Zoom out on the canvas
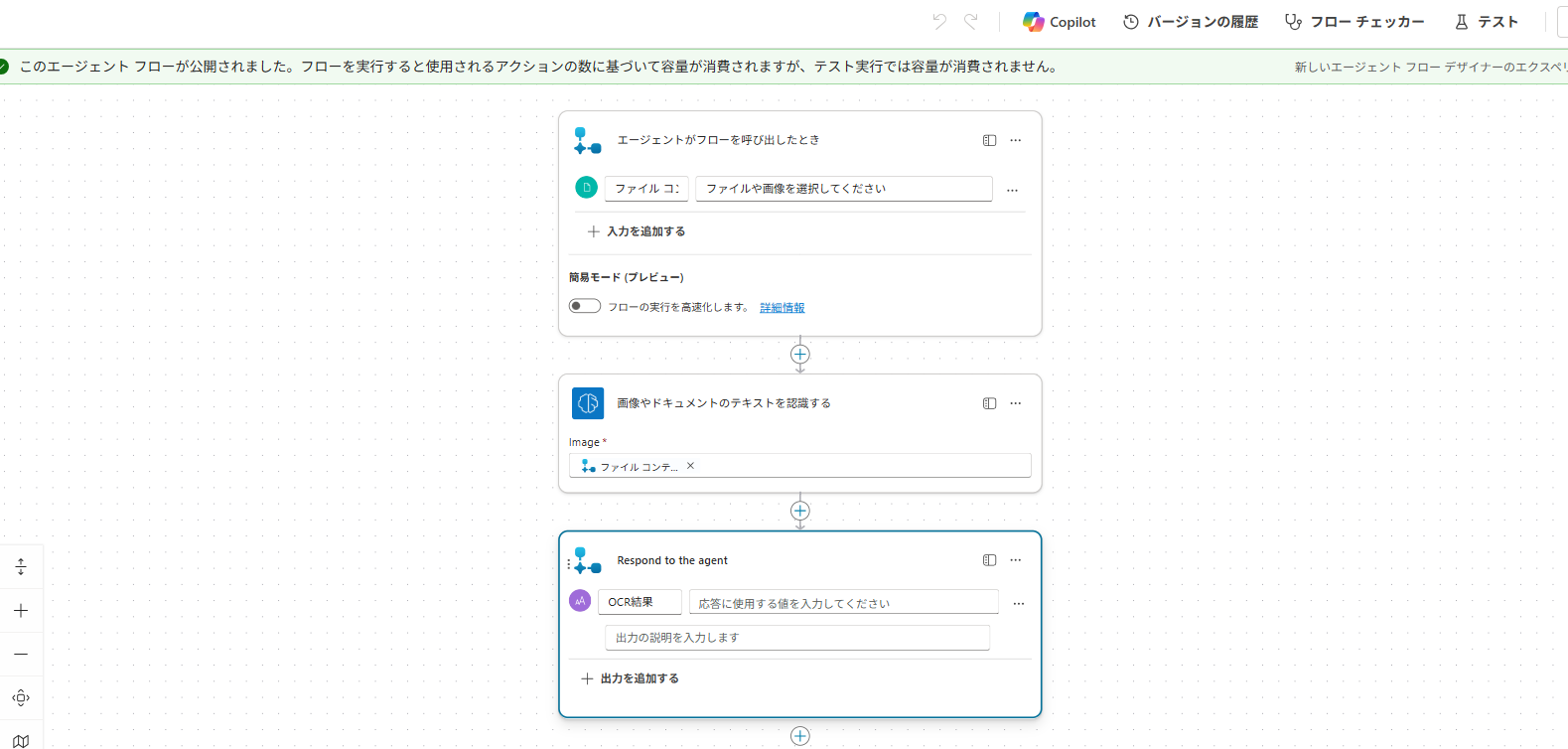 (x=21, y=655)
